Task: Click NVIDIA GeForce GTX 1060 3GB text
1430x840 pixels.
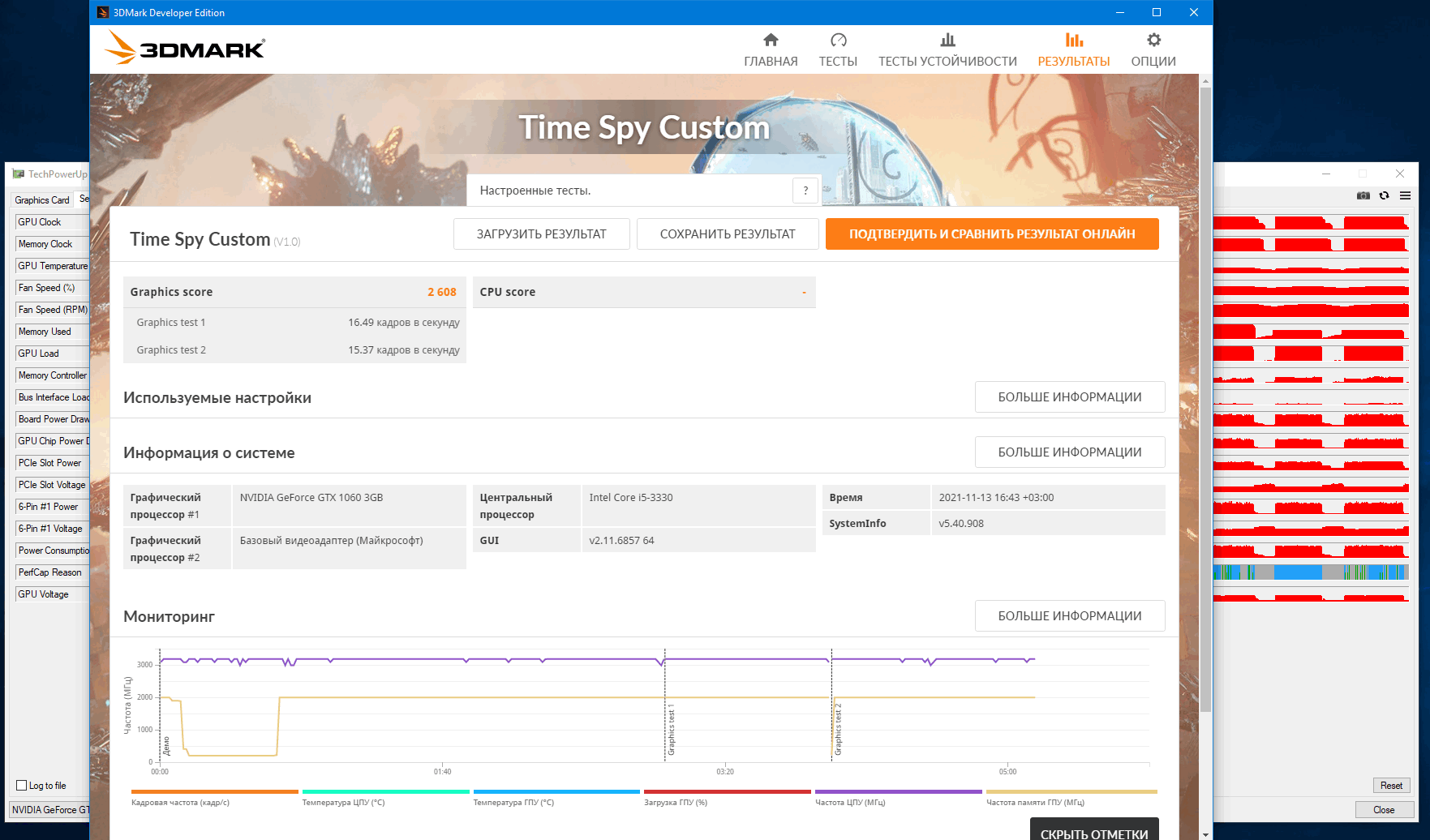Action: [311, 497]
